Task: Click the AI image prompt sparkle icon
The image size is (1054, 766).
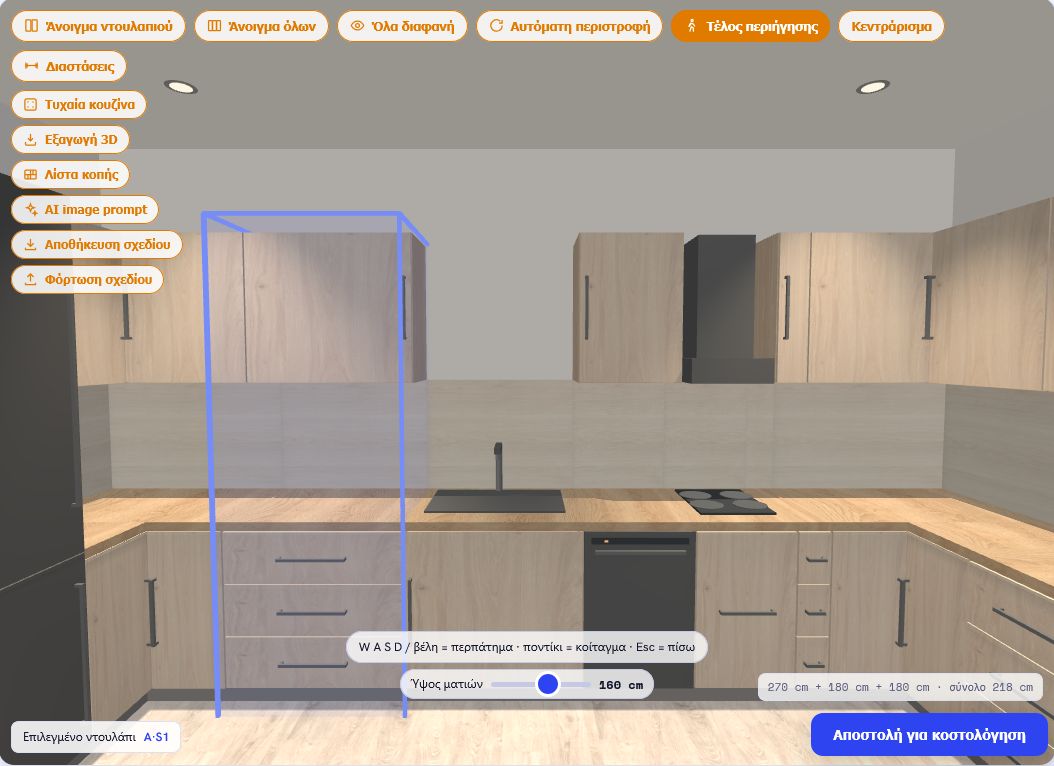Action: click(x=31, y=210)
